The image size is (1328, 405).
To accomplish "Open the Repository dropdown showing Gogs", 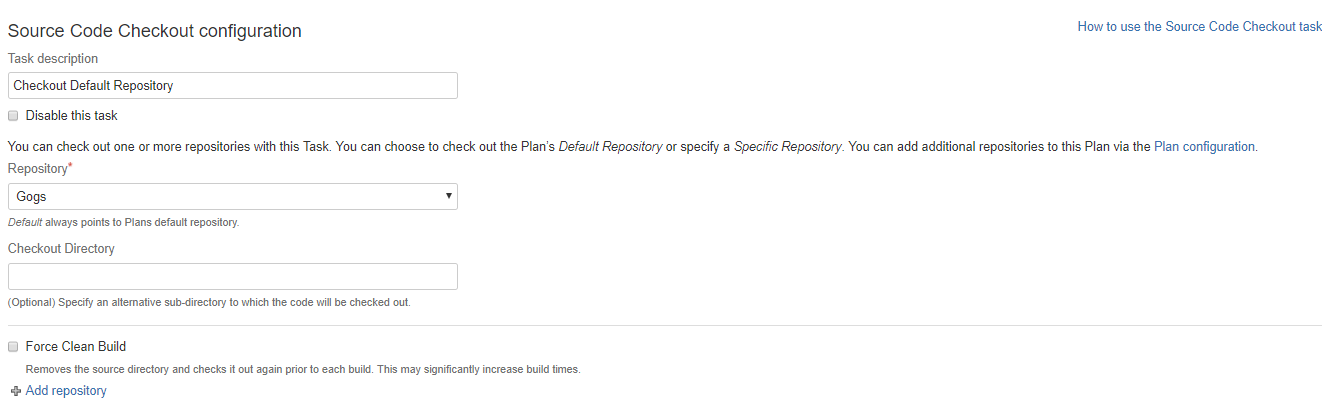I will coord(233,196).
